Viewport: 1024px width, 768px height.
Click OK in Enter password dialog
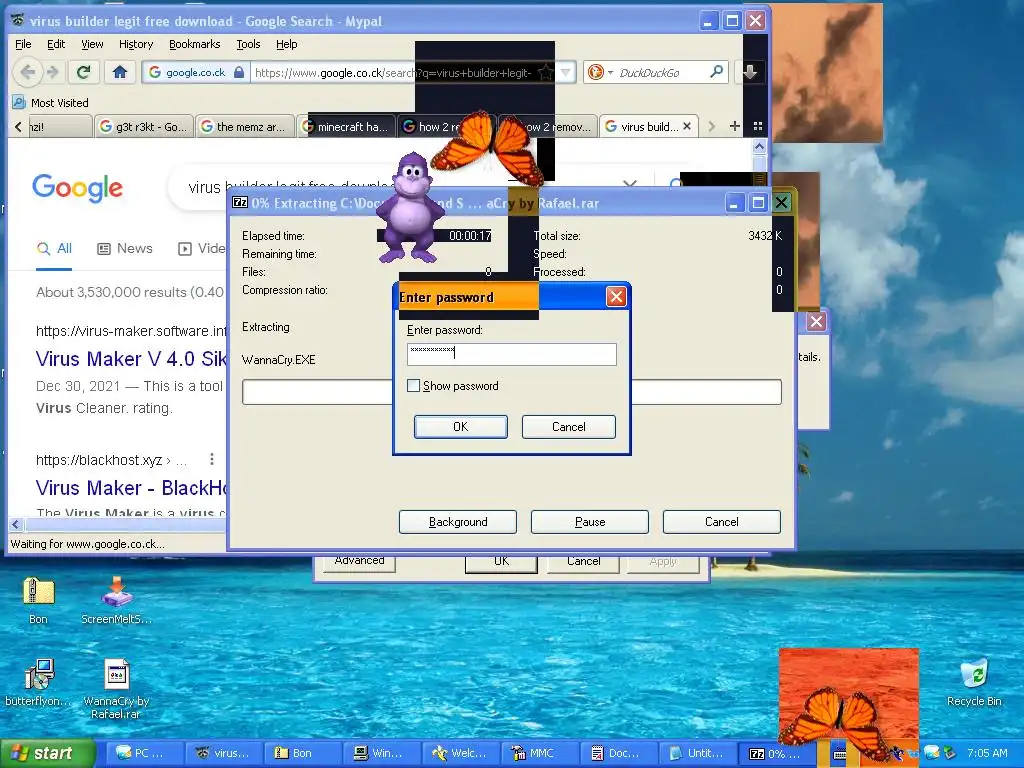(460, 426)
